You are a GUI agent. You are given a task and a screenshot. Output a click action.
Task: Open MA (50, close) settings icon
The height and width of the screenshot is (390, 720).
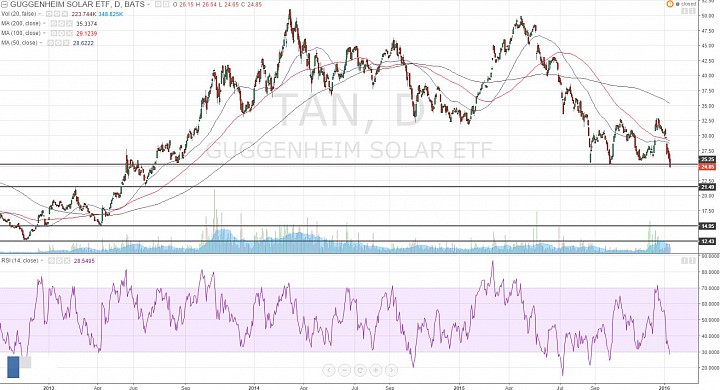coord(58,43)
